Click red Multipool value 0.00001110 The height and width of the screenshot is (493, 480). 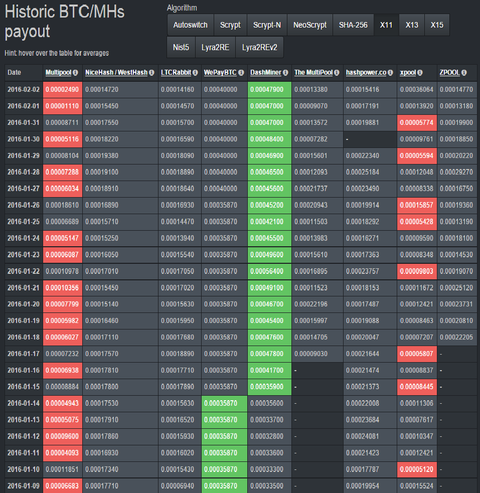click(x=62, y=106)
